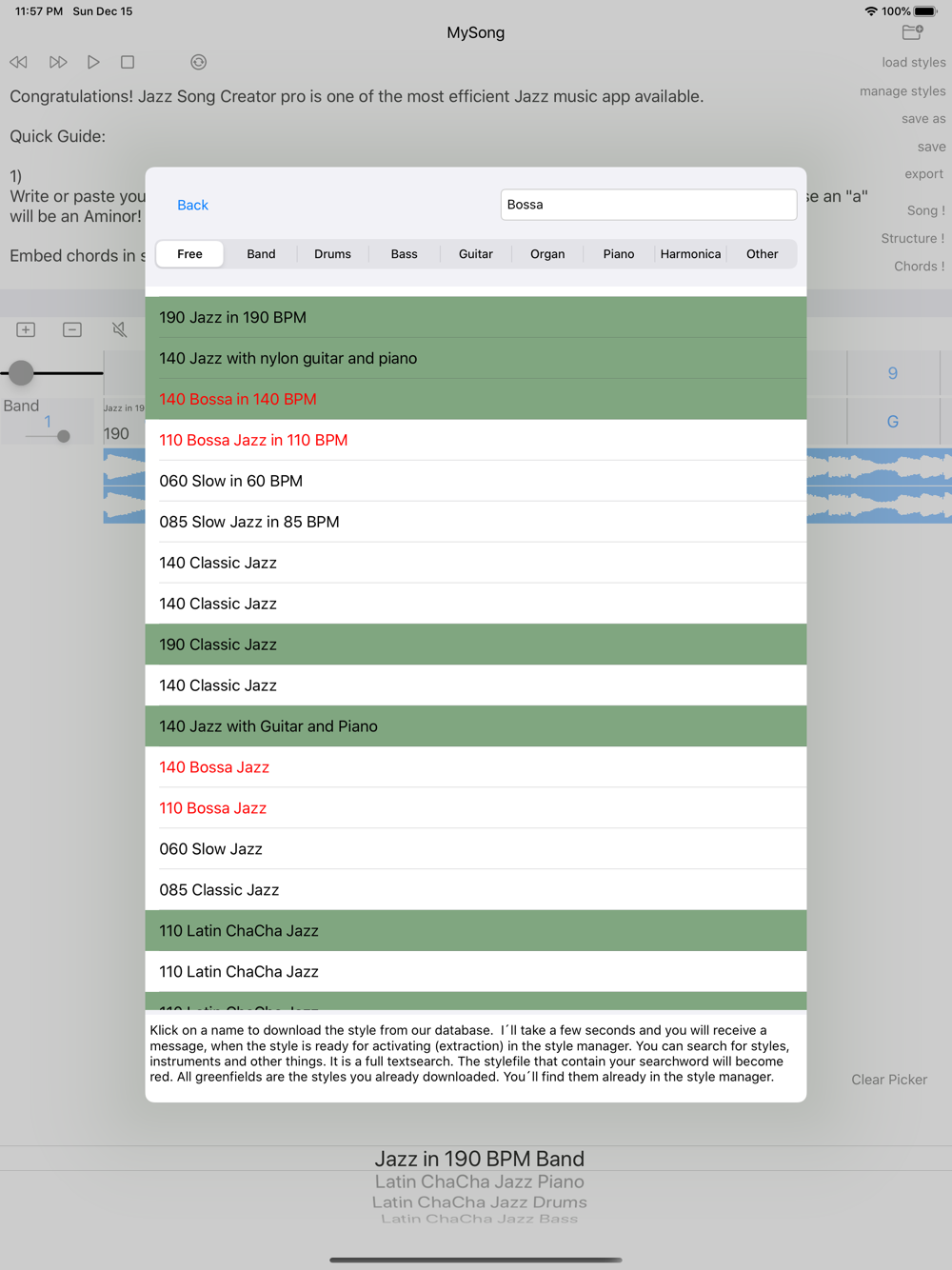Download the '110 Bossa Jazz' style

(476, 808)
